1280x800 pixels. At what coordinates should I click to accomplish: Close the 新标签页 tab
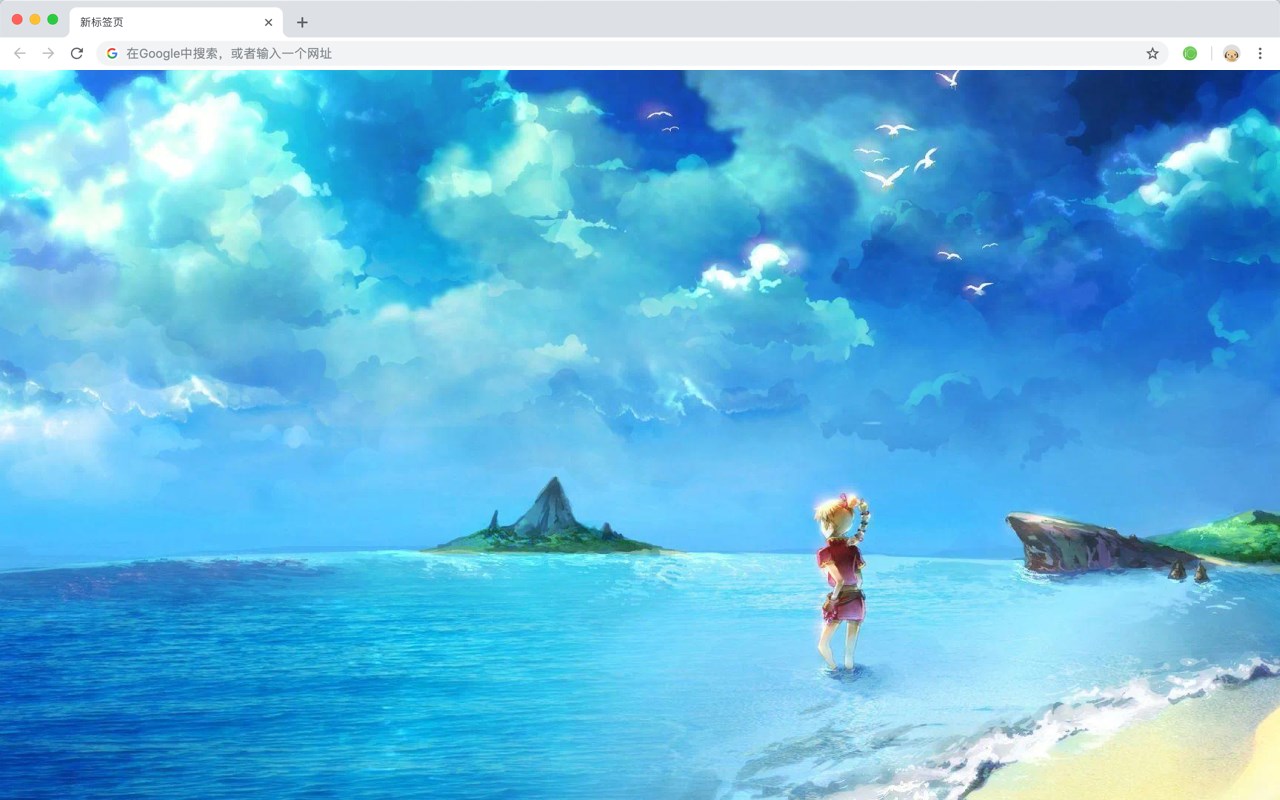268,22
